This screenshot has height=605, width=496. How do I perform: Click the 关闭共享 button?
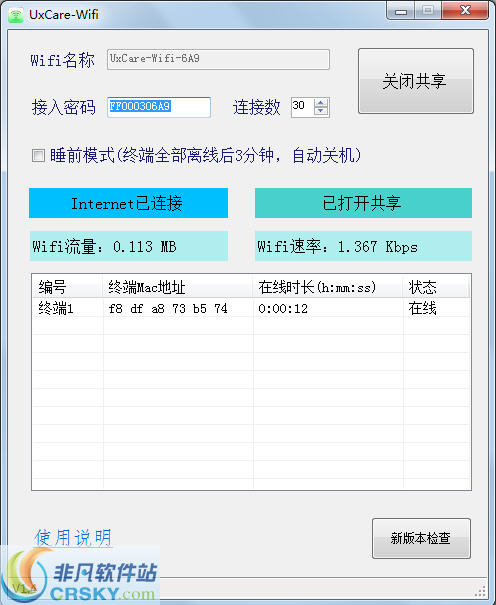[x=415, y=81]
